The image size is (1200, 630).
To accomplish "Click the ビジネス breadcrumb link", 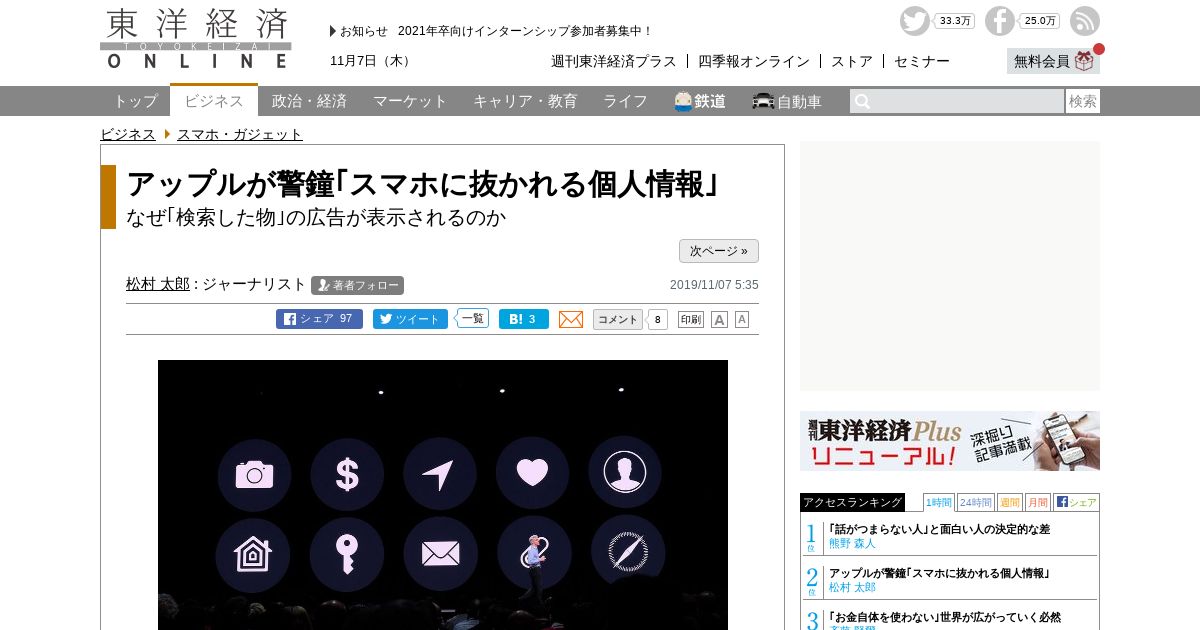I will point(127,134).
